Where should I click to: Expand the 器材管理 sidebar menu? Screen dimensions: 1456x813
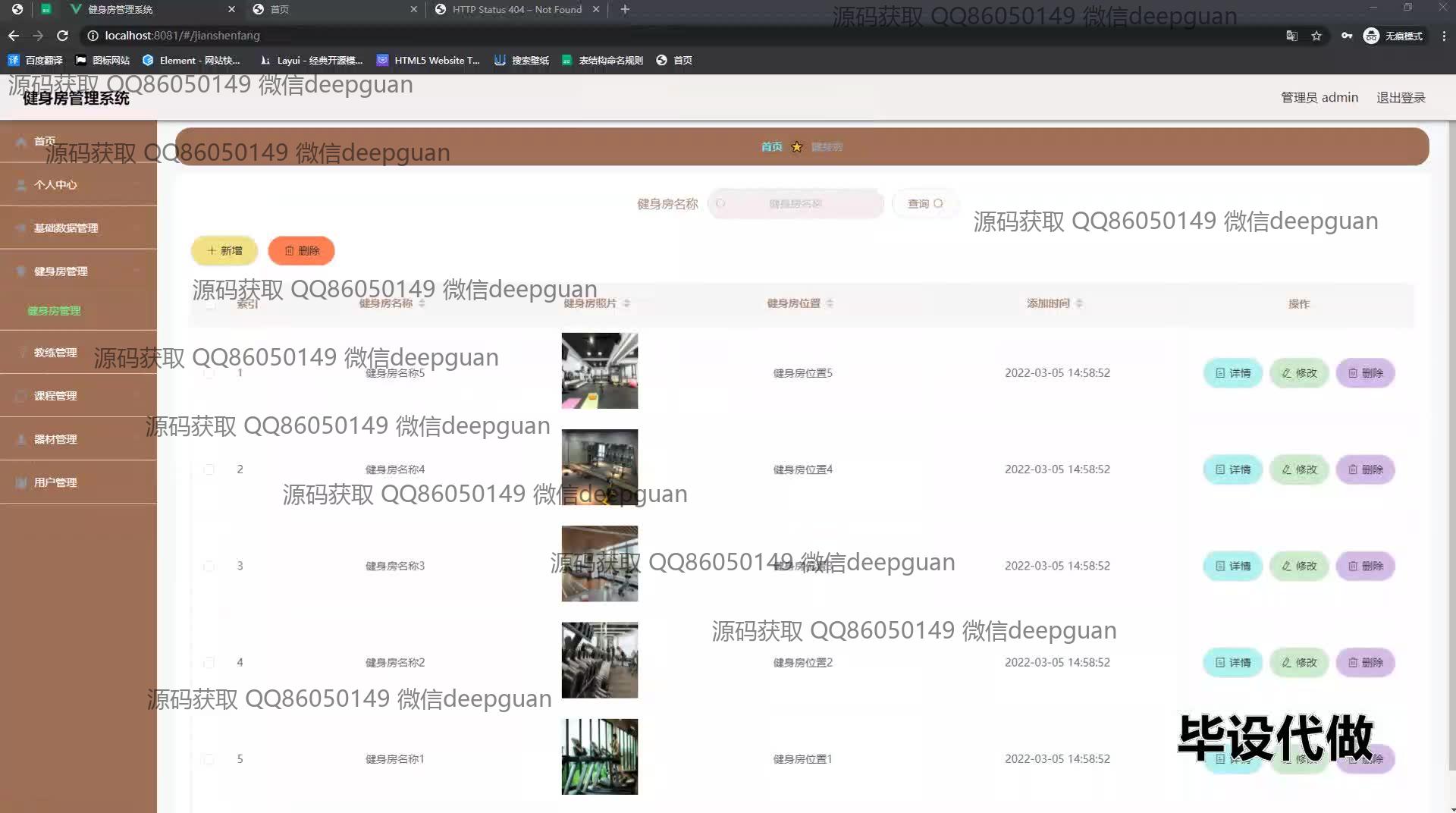pos(78,438)
